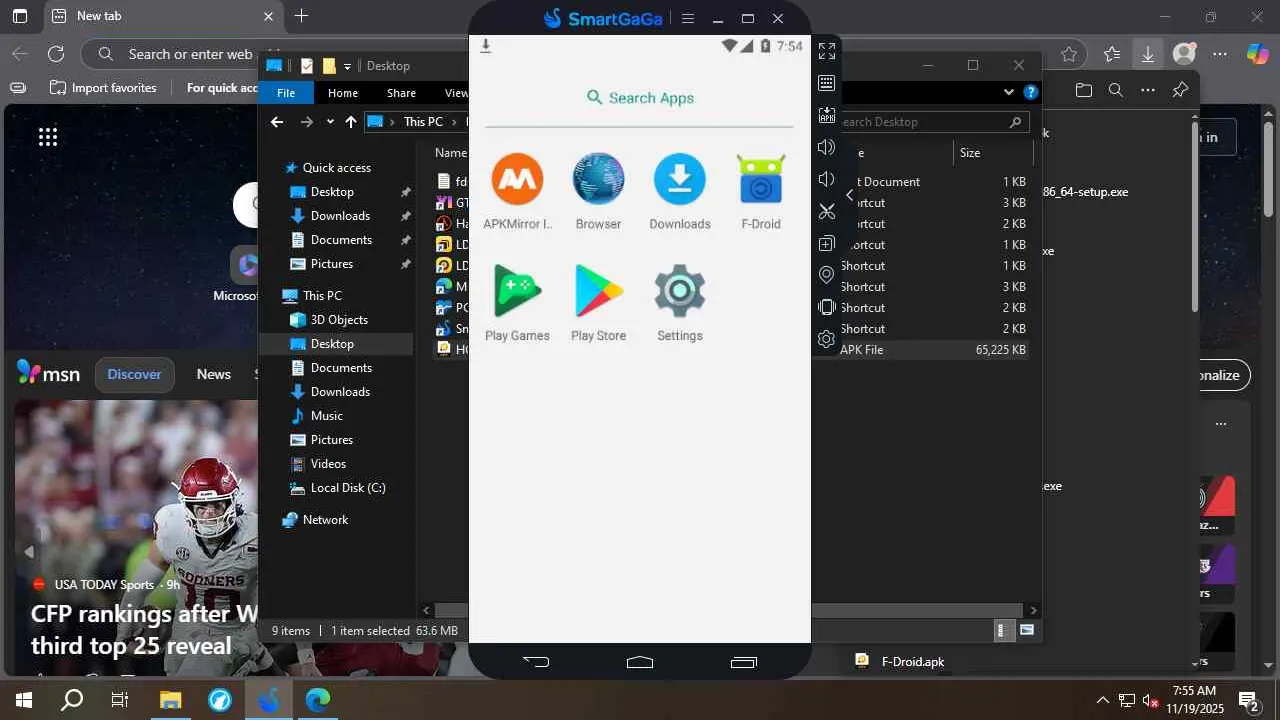
Task: Click the SmartGaGa install APK icon
Action: pyautogui.click(x=827, y=115)
